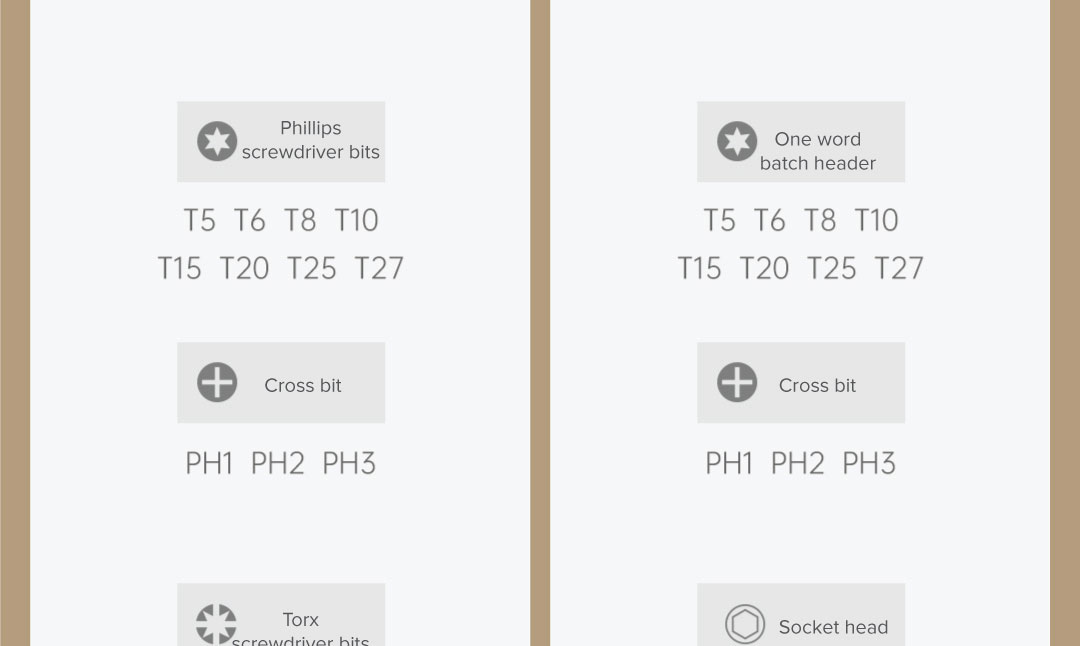Click the star icon beside Phillips screwdriver bits

[216, 141]
